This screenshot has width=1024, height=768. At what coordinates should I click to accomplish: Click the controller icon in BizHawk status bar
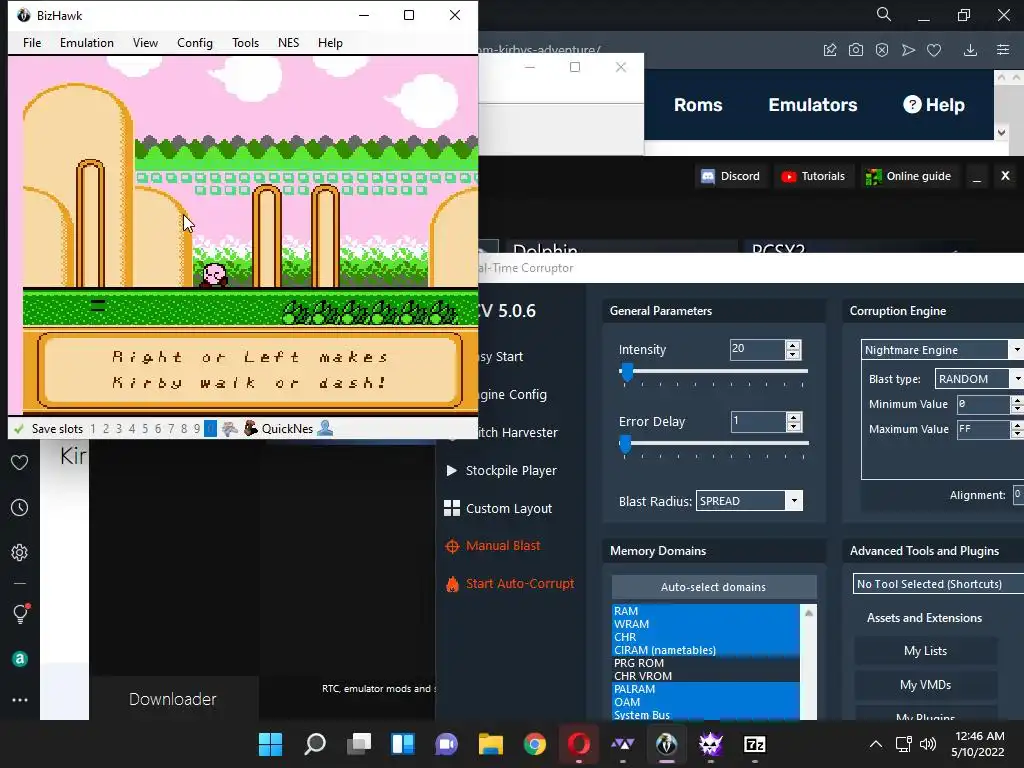(229, 429)
